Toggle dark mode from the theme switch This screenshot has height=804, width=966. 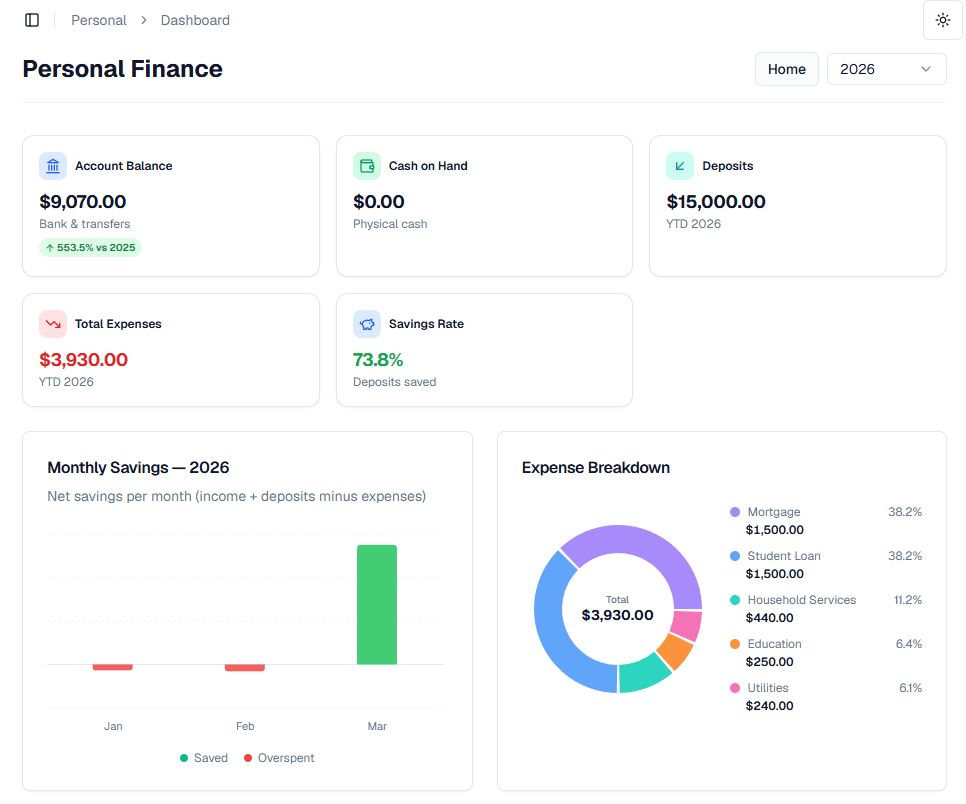point(941,19)
